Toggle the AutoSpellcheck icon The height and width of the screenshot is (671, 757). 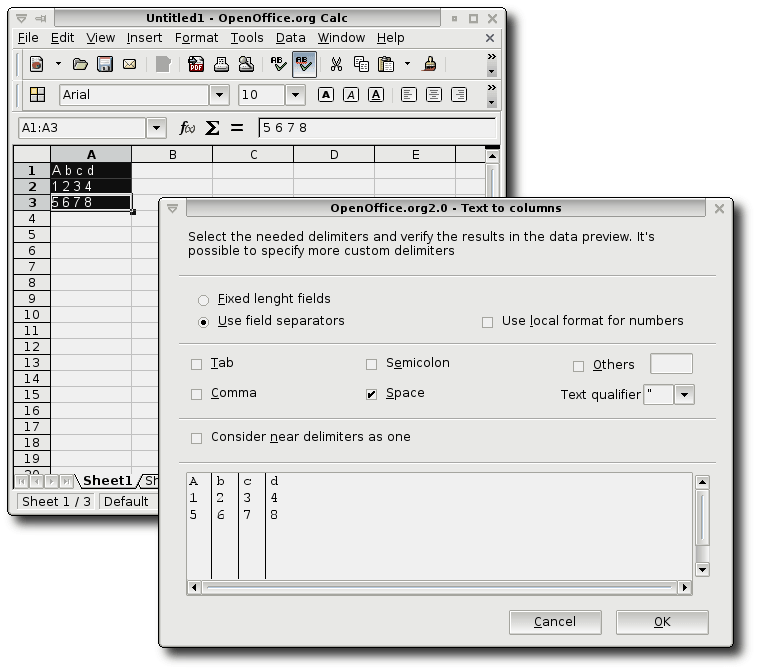tap(304, 64)
